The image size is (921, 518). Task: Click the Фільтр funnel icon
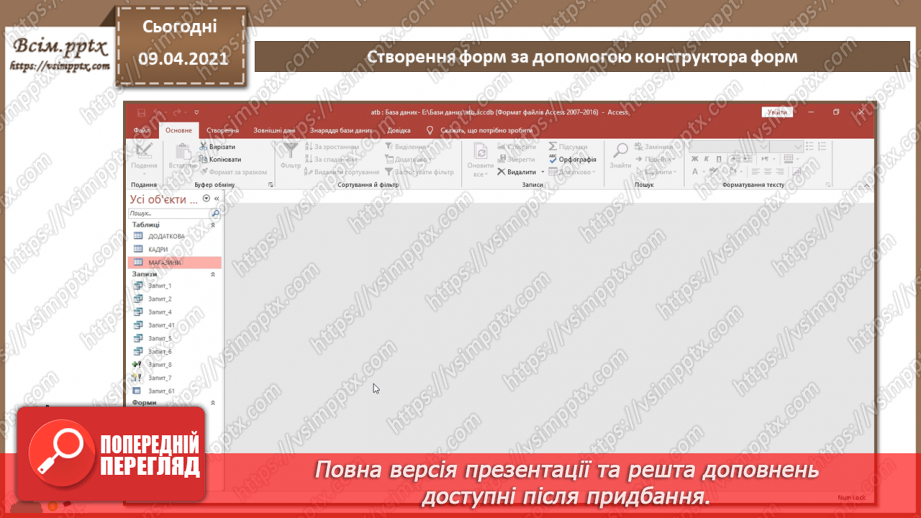tap(290, 152)
